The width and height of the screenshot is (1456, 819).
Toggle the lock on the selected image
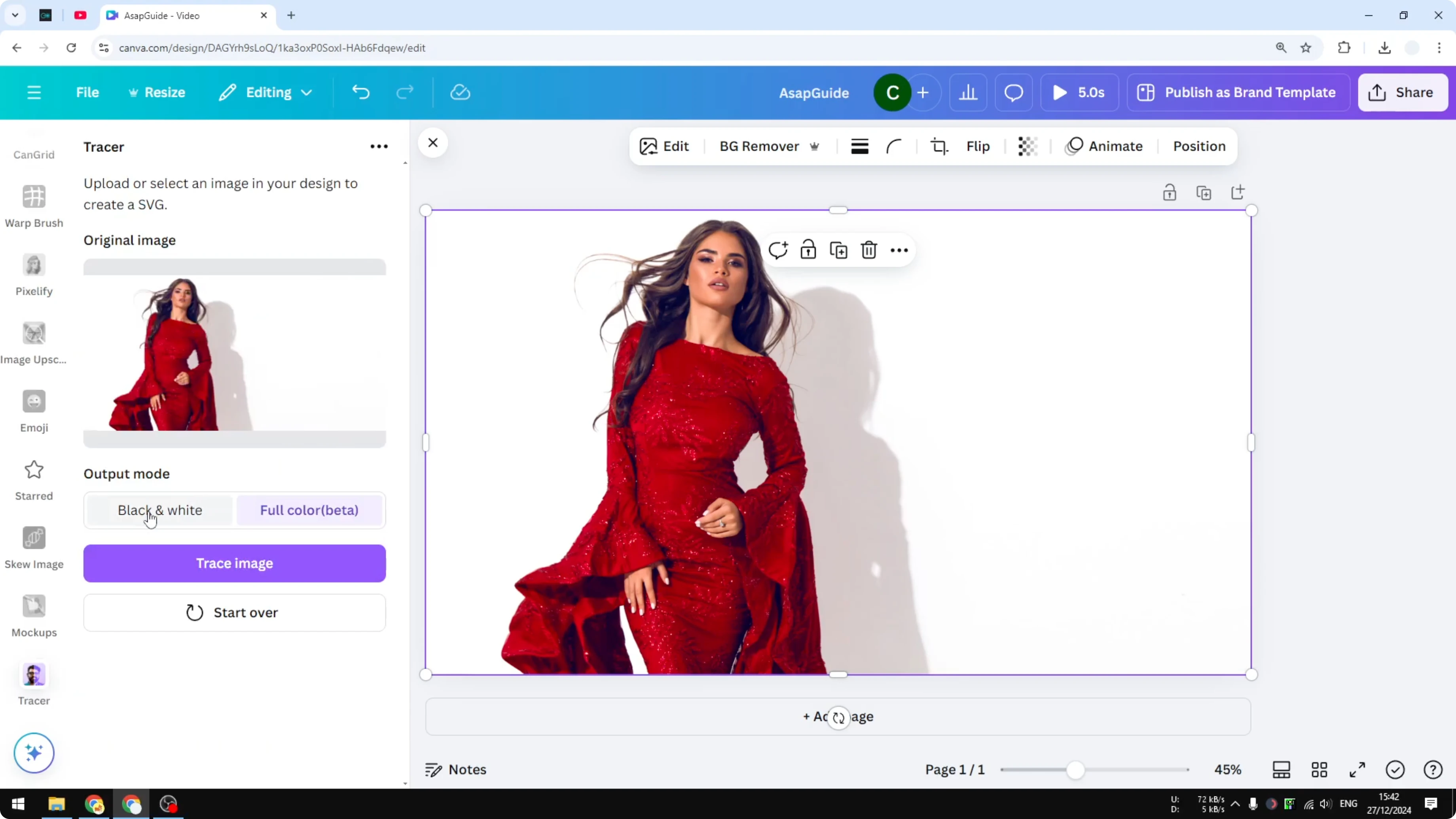coord(808,249)
